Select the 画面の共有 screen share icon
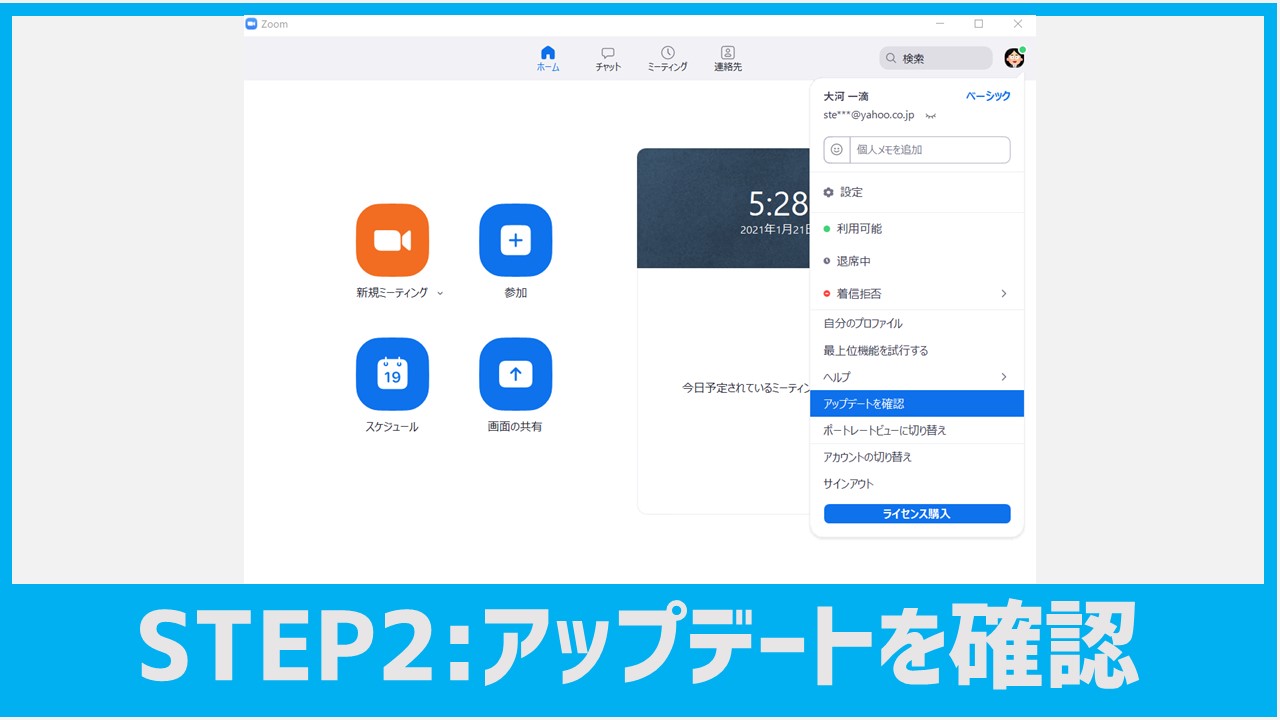This screenshot has height=720, width=1280. [515, 374]
